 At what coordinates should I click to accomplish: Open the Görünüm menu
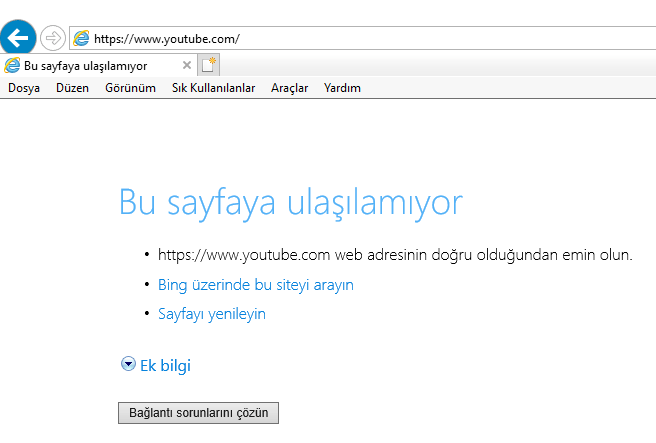click(130, 88)
